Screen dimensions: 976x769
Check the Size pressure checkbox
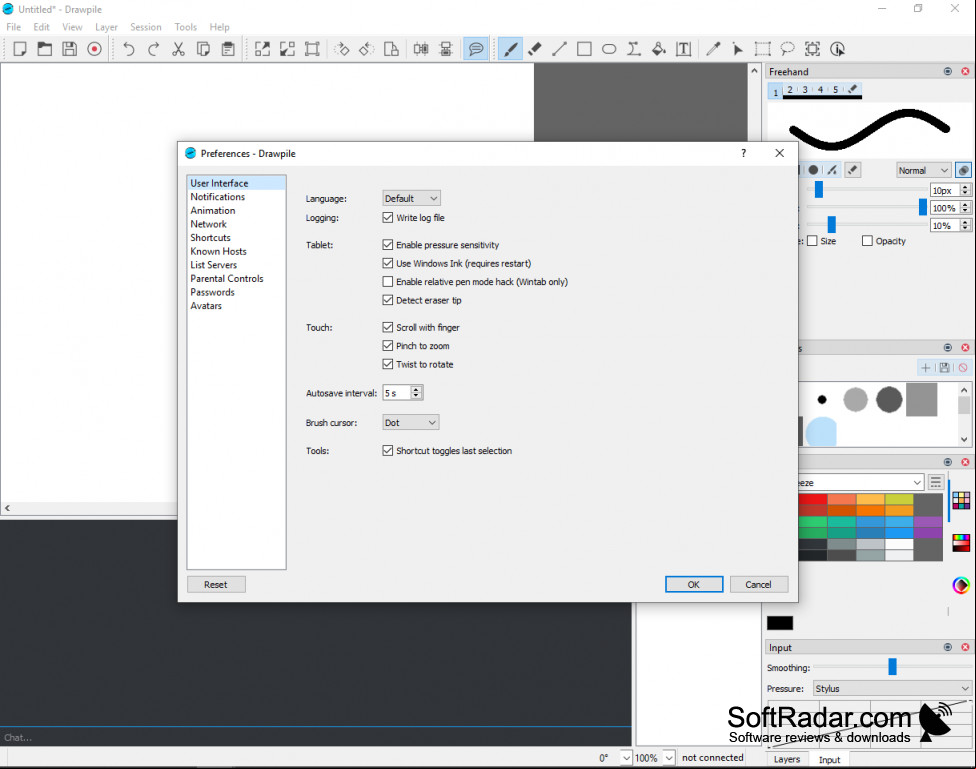click(812, 241)
